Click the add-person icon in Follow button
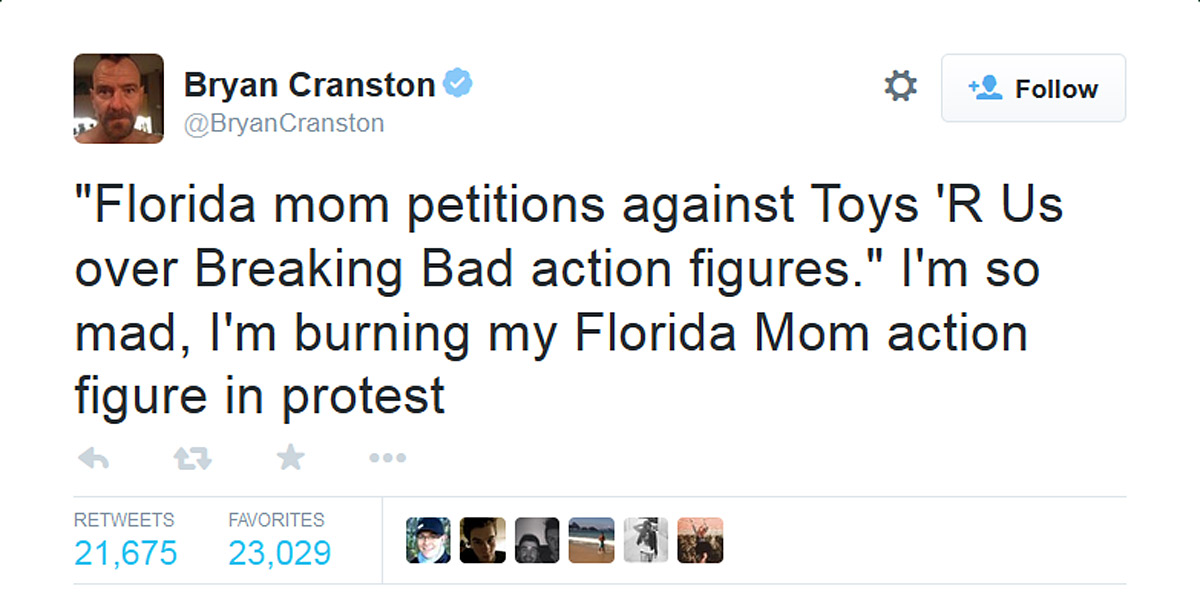Viewport: 1200px width, 600px height. point(985,88)
